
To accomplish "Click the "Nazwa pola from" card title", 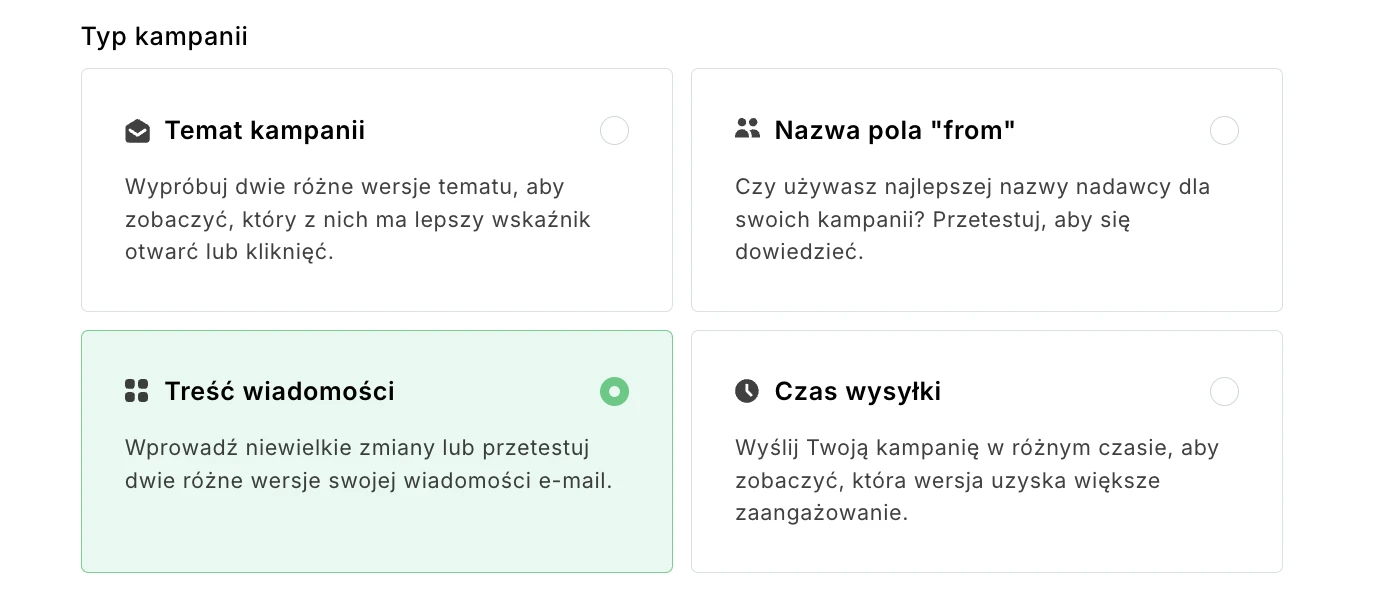I will coord(895,131).
